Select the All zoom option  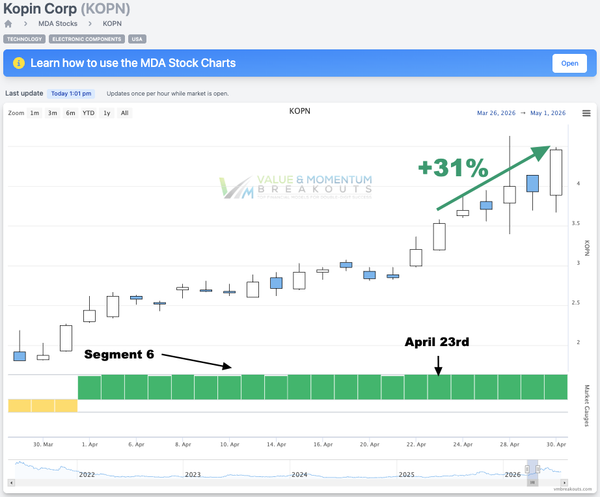[124, 113]
